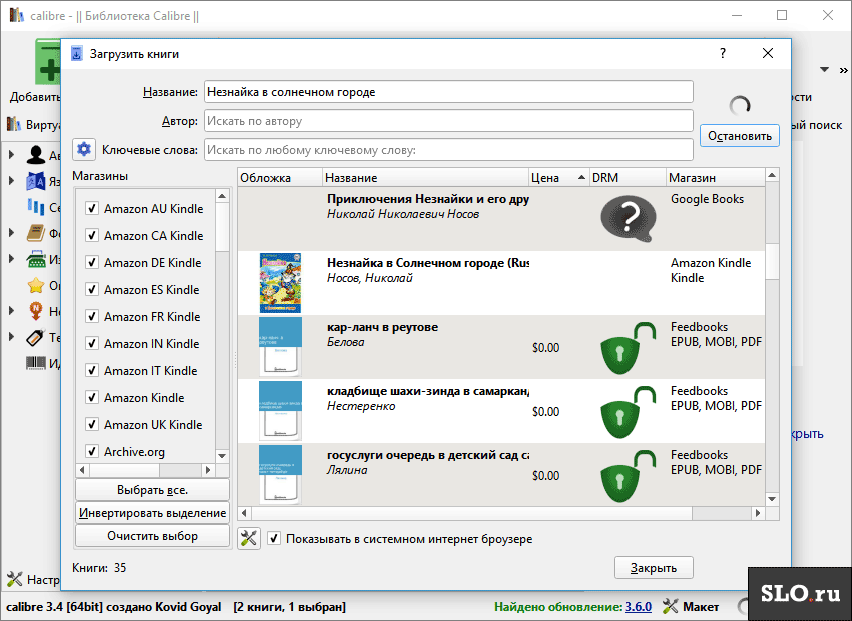
Task: Uncheck Amazon DE Kindle store
Action: [x=92, y=262]
